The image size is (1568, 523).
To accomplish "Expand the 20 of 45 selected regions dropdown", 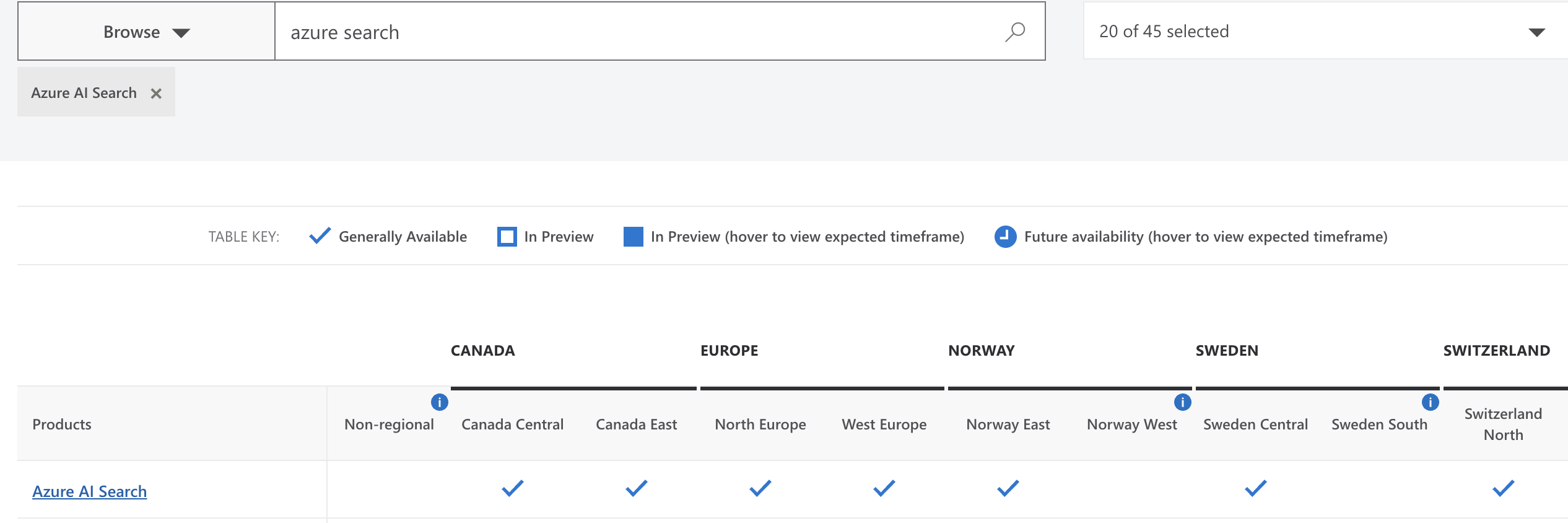I will point(1325,31).
